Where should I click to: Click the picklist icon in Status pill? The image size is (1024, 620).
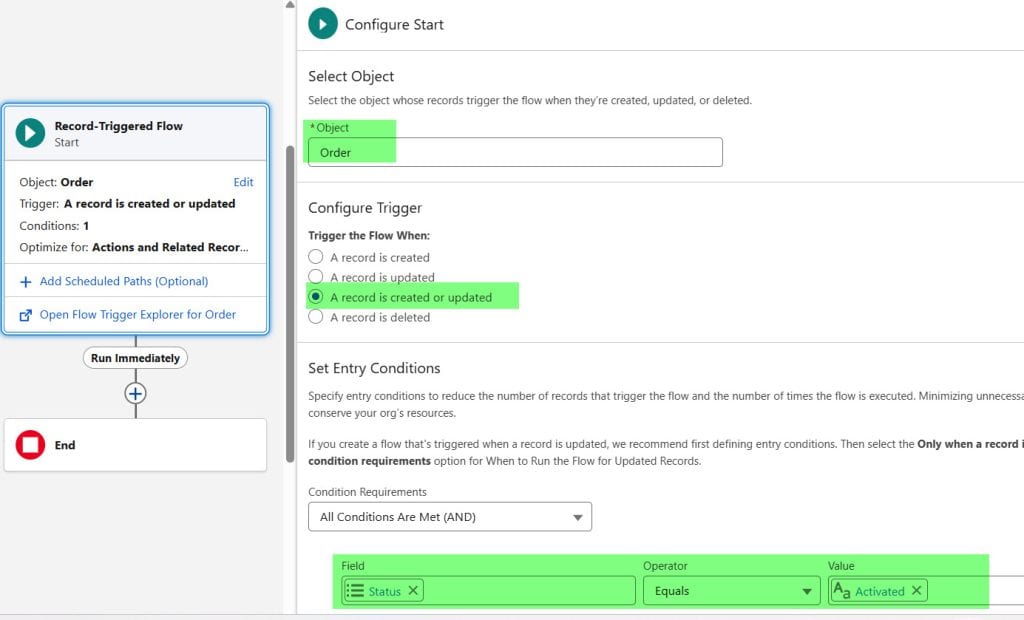tap(355, 591)
